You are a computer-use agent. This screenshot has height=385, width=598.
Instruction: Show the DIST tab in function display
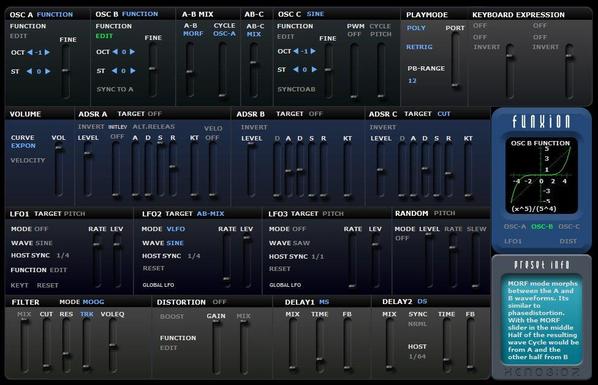pyautogui.click(x=568, y=241)
